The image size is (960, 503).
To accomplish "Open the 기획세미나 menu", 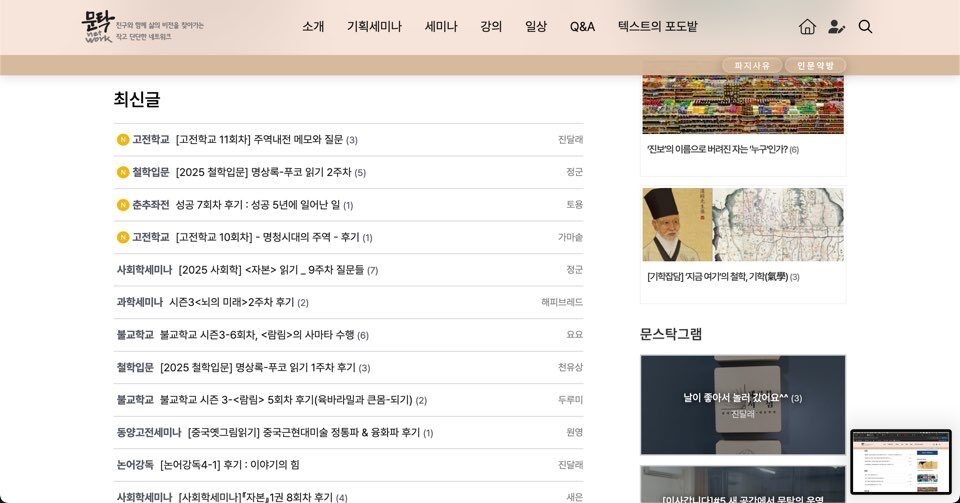I will tap(374, 27).
